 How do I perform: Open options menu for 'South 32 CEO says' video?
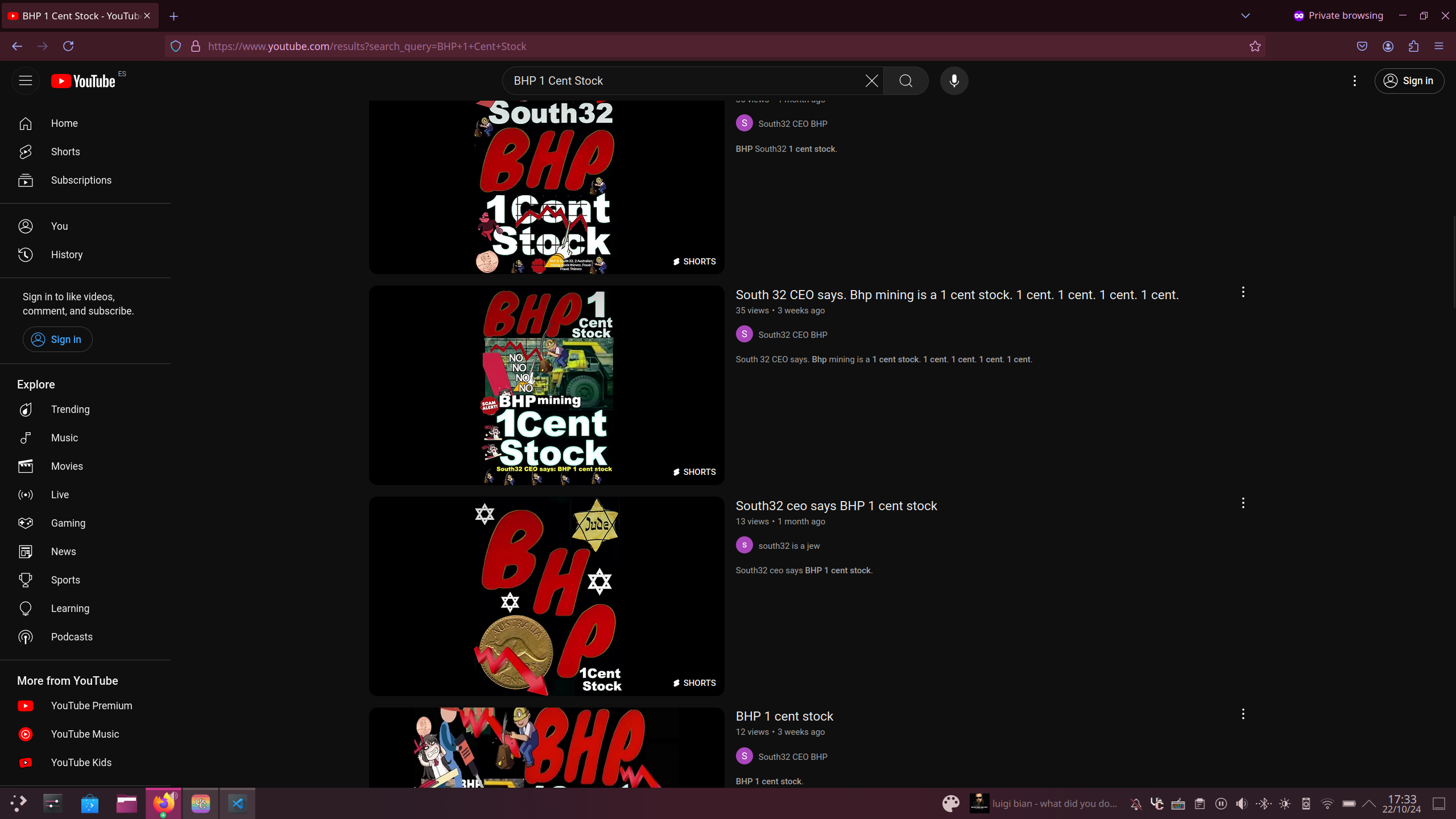tap(1243, 292)
